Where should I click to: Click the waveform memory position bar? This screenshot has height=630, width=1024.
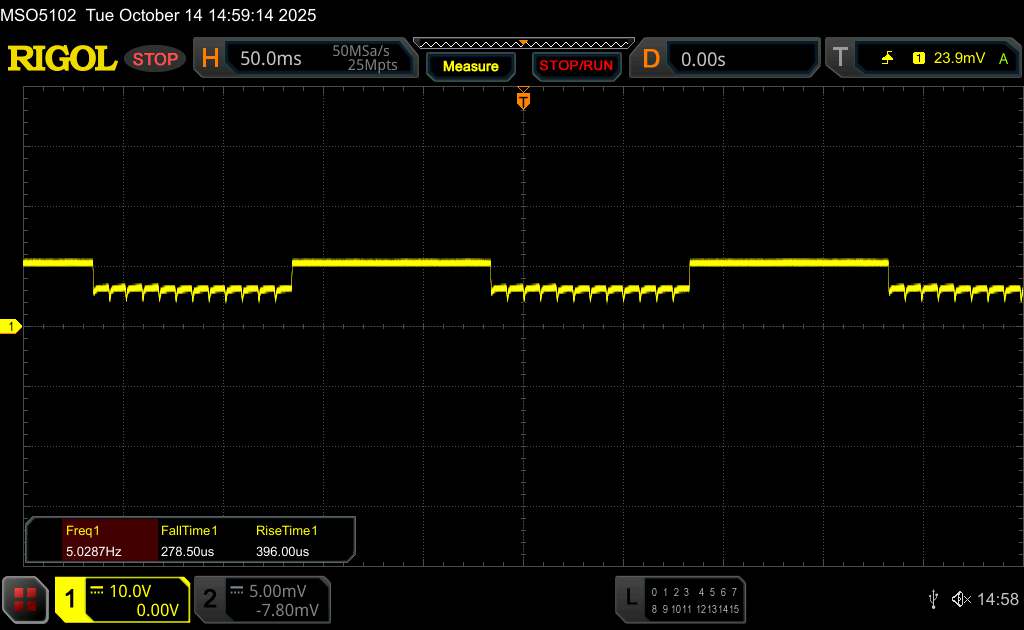pos(523,43)
